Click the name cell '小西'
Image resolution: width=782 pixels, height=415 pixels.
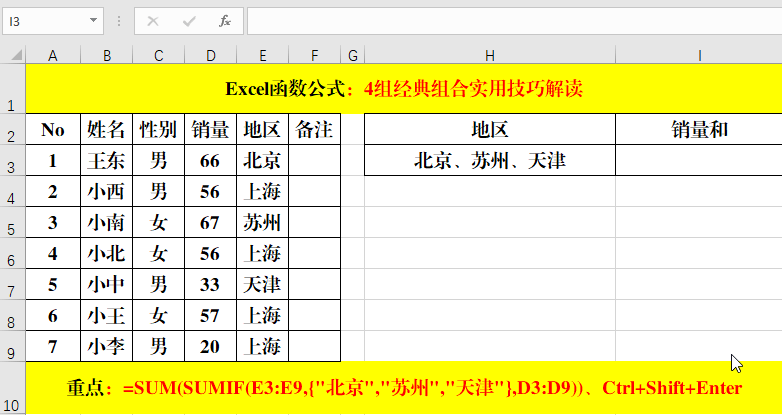(107, 191)
